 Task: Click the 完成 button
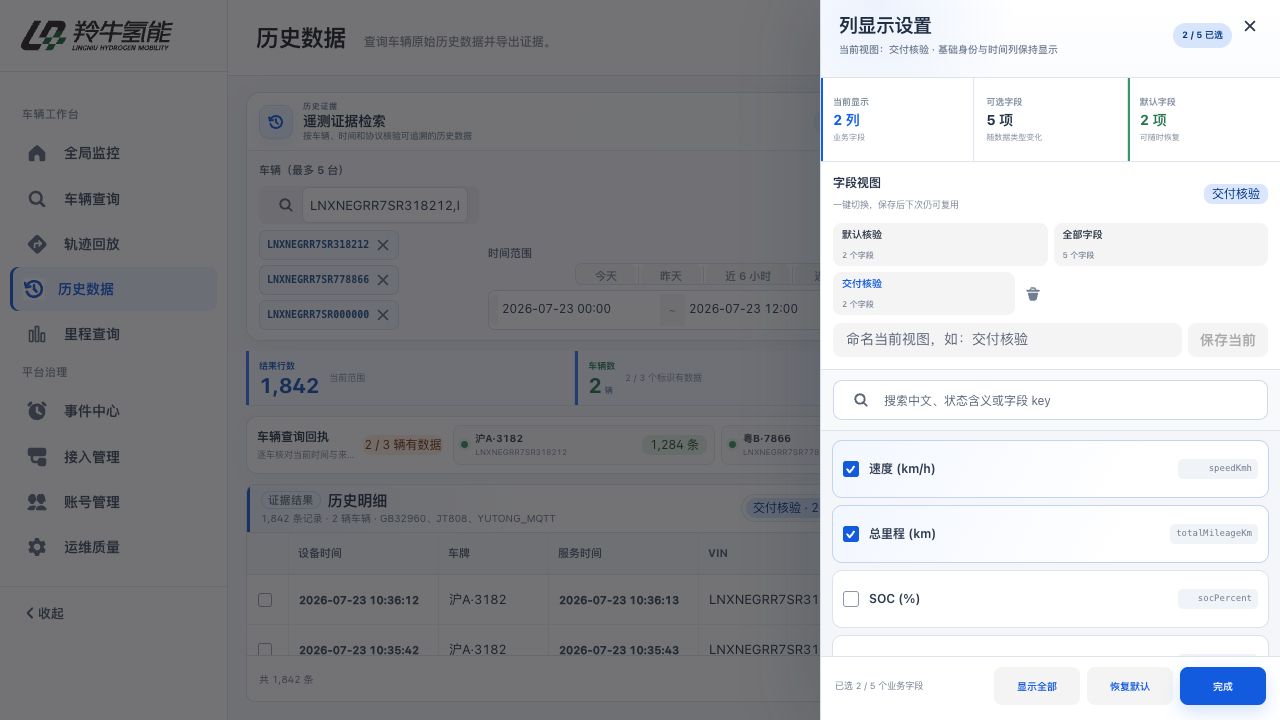(x=1223, y=686)
